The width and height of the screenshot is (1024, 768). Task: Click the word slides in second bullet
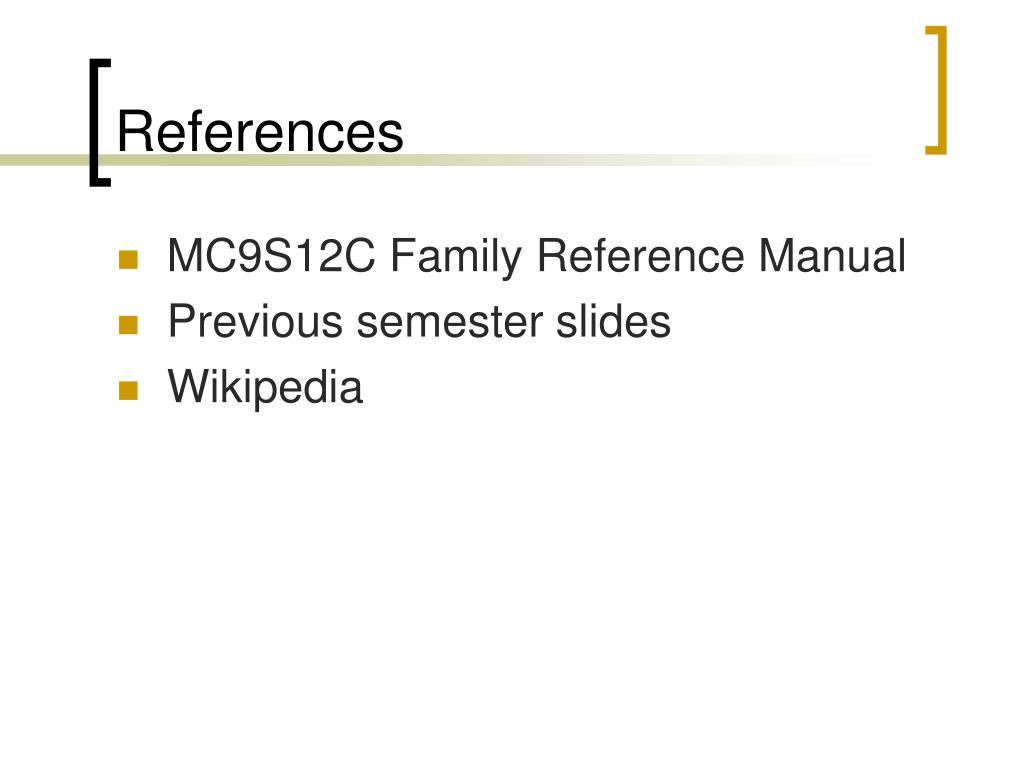[613, 321]
